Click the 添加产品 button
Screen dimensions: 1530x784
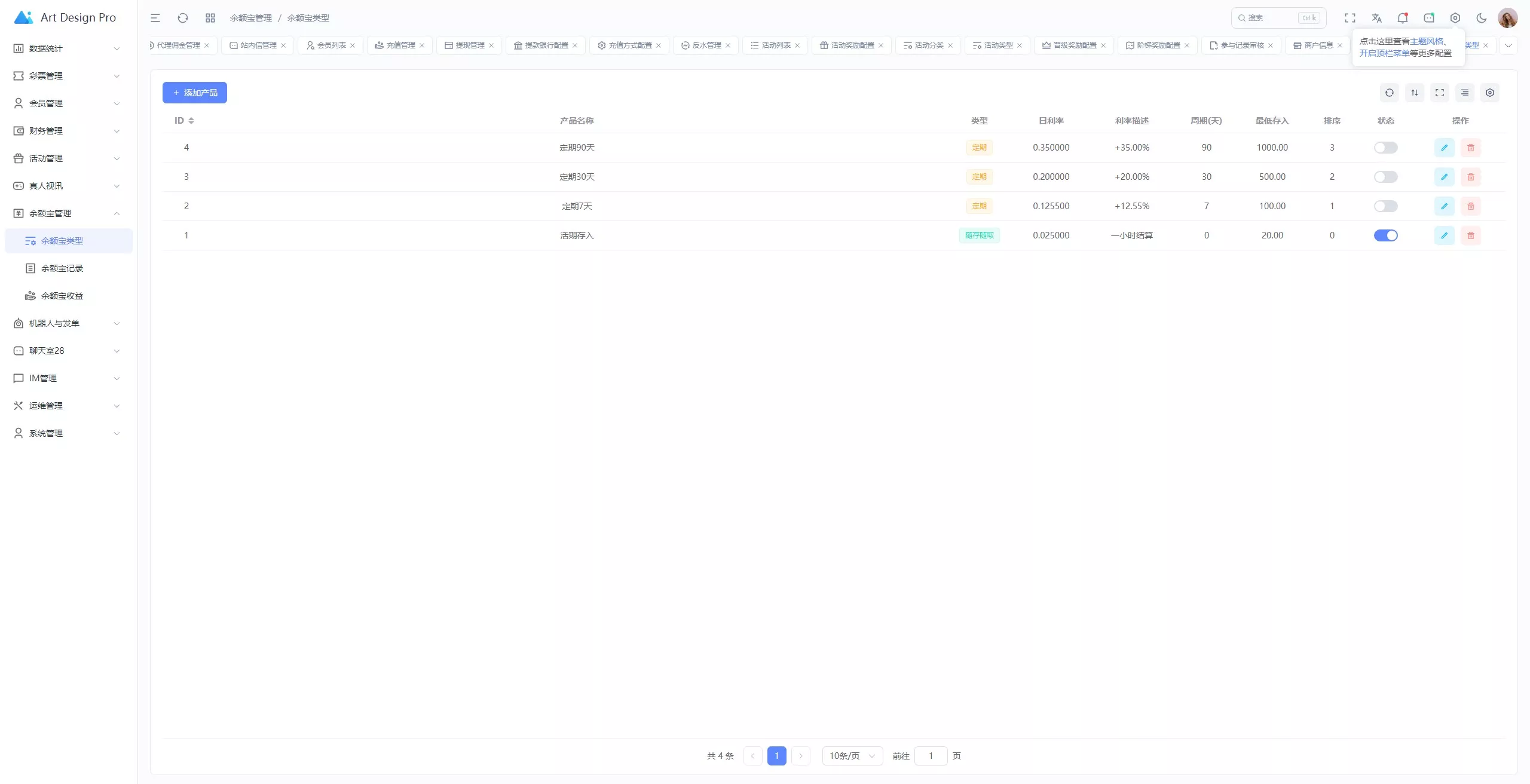coord(194,92)
